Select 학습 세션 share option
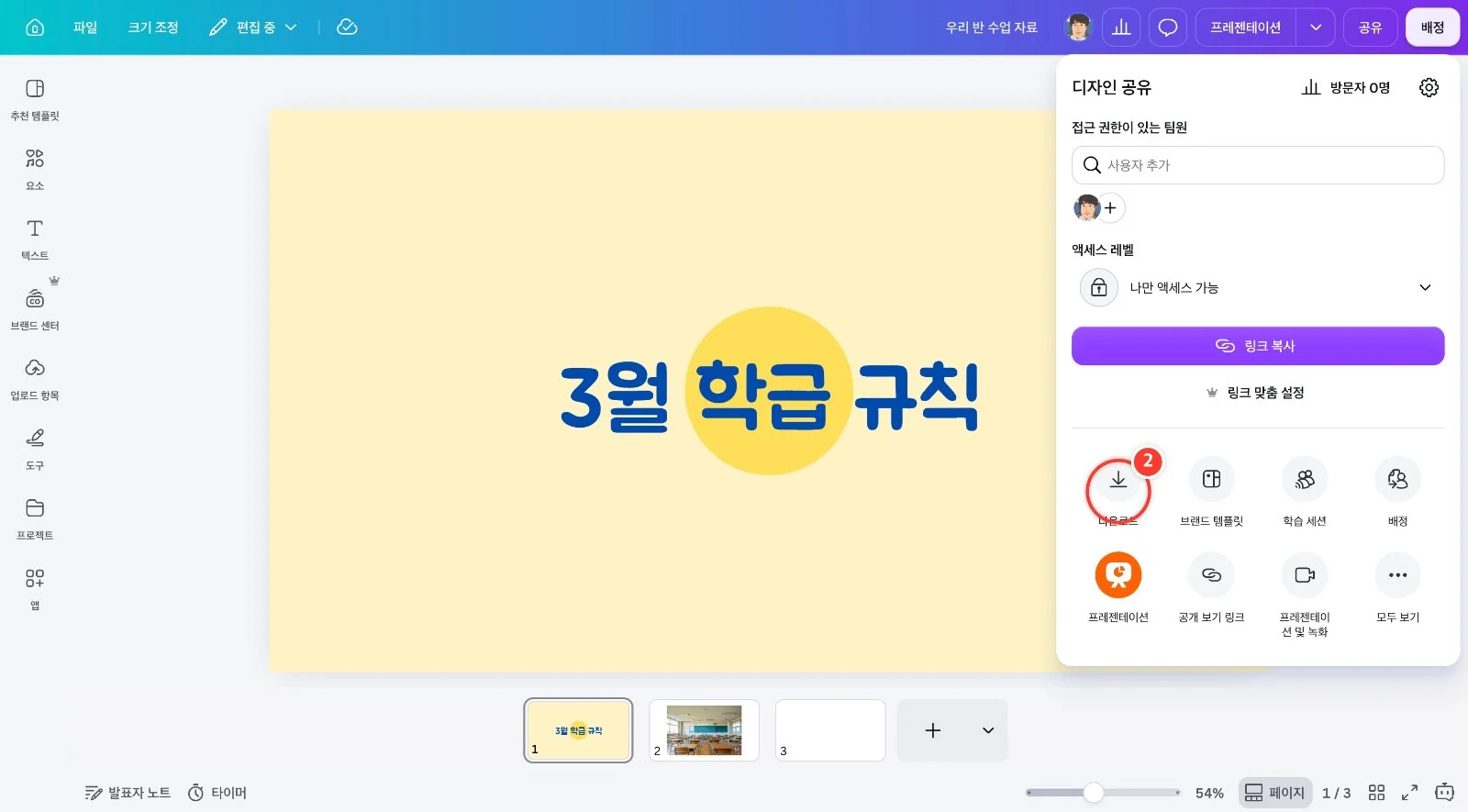This screenshot has width=1468, height=812. (1305, 491)
